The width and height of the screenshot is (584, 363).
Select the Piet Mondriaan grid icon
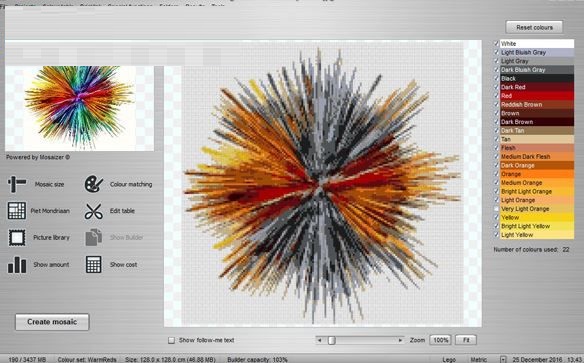pos(17,211)
